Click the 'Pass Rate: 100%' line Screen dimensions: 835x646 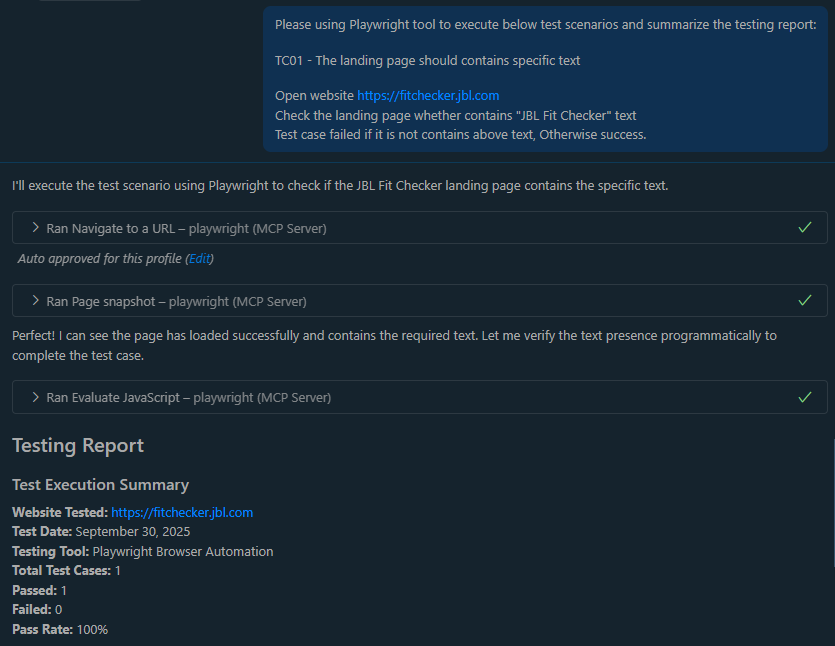click(x=60, y=630)
